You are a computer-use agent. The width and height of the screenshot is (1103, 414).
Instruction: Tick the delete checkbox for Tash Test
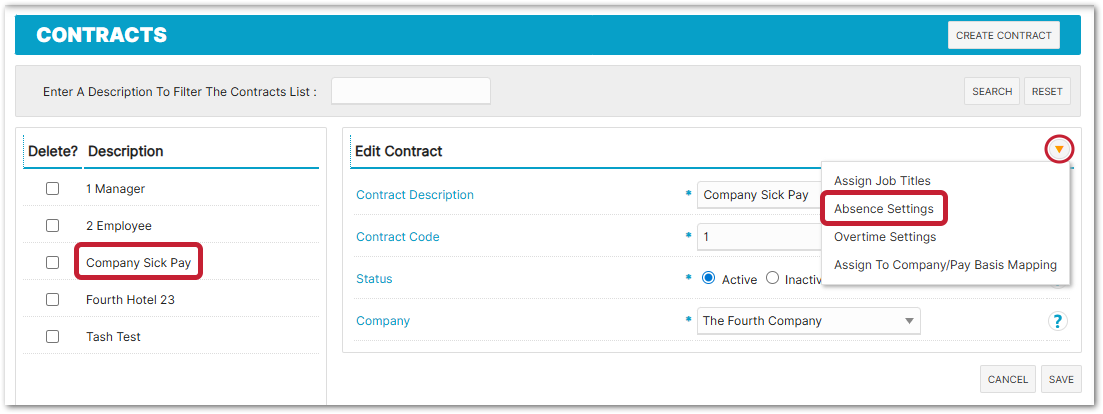[x=52, y=336]
